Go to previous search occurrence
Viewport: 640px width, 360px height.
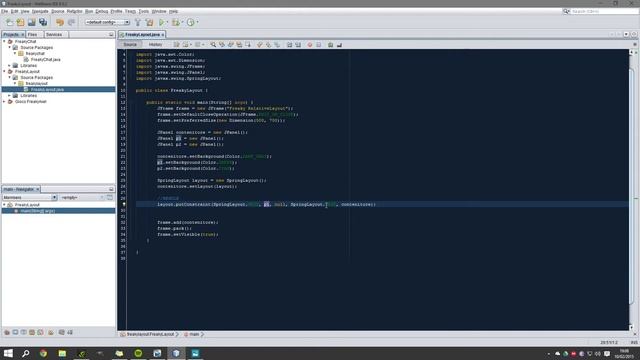(222, 44)
